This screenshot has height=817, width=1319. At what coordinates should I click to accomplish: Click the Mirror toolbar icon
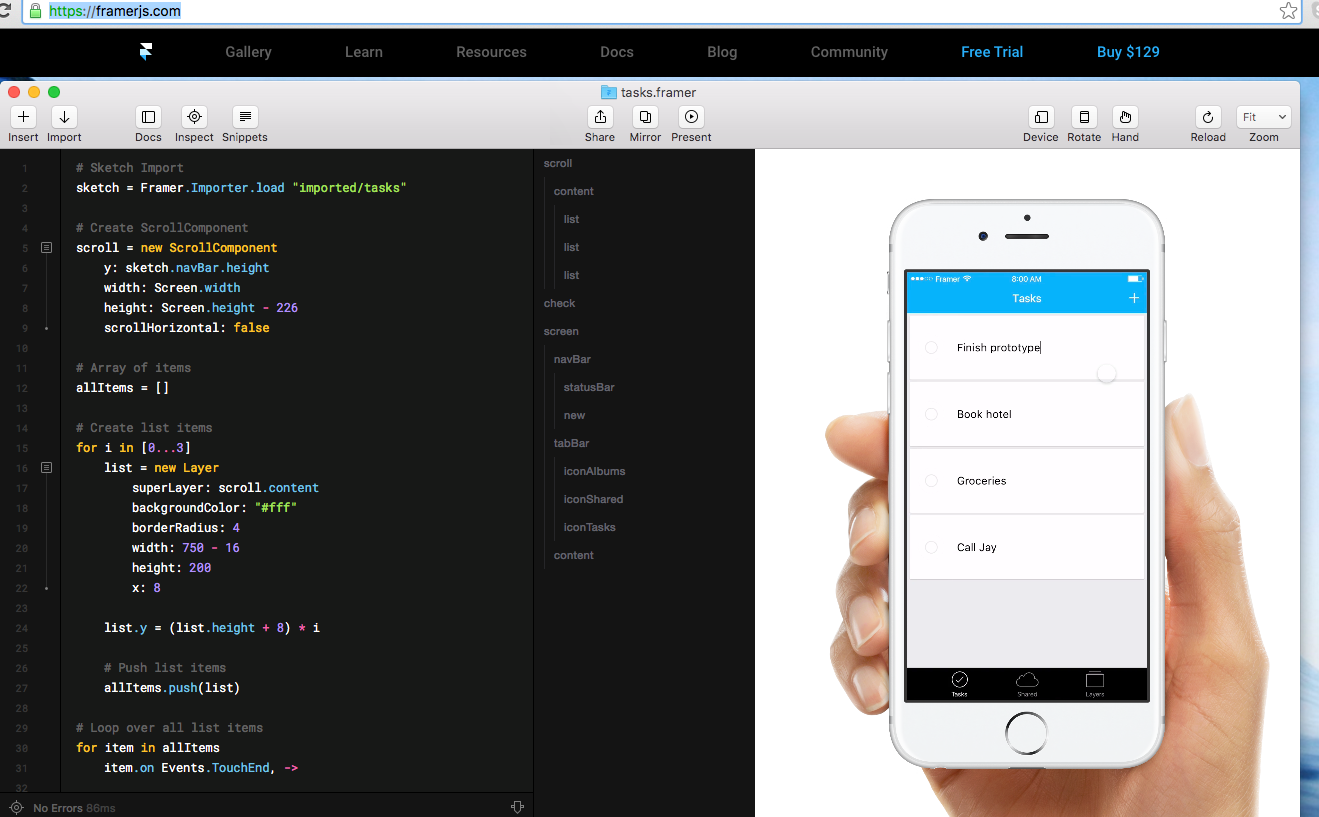[x=645, y=117]
